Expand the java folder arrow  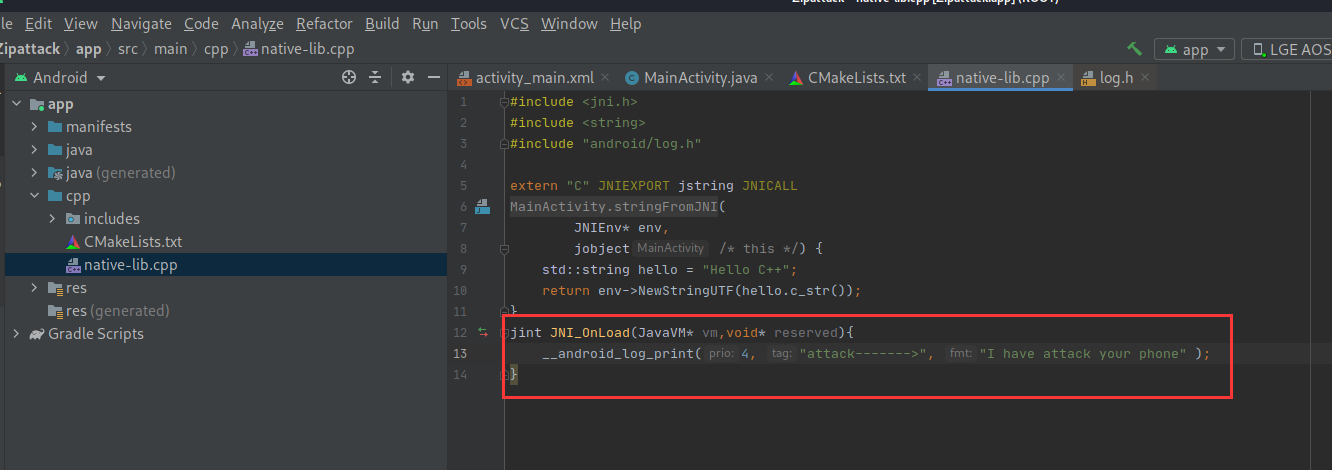click(x=34, y=150)
